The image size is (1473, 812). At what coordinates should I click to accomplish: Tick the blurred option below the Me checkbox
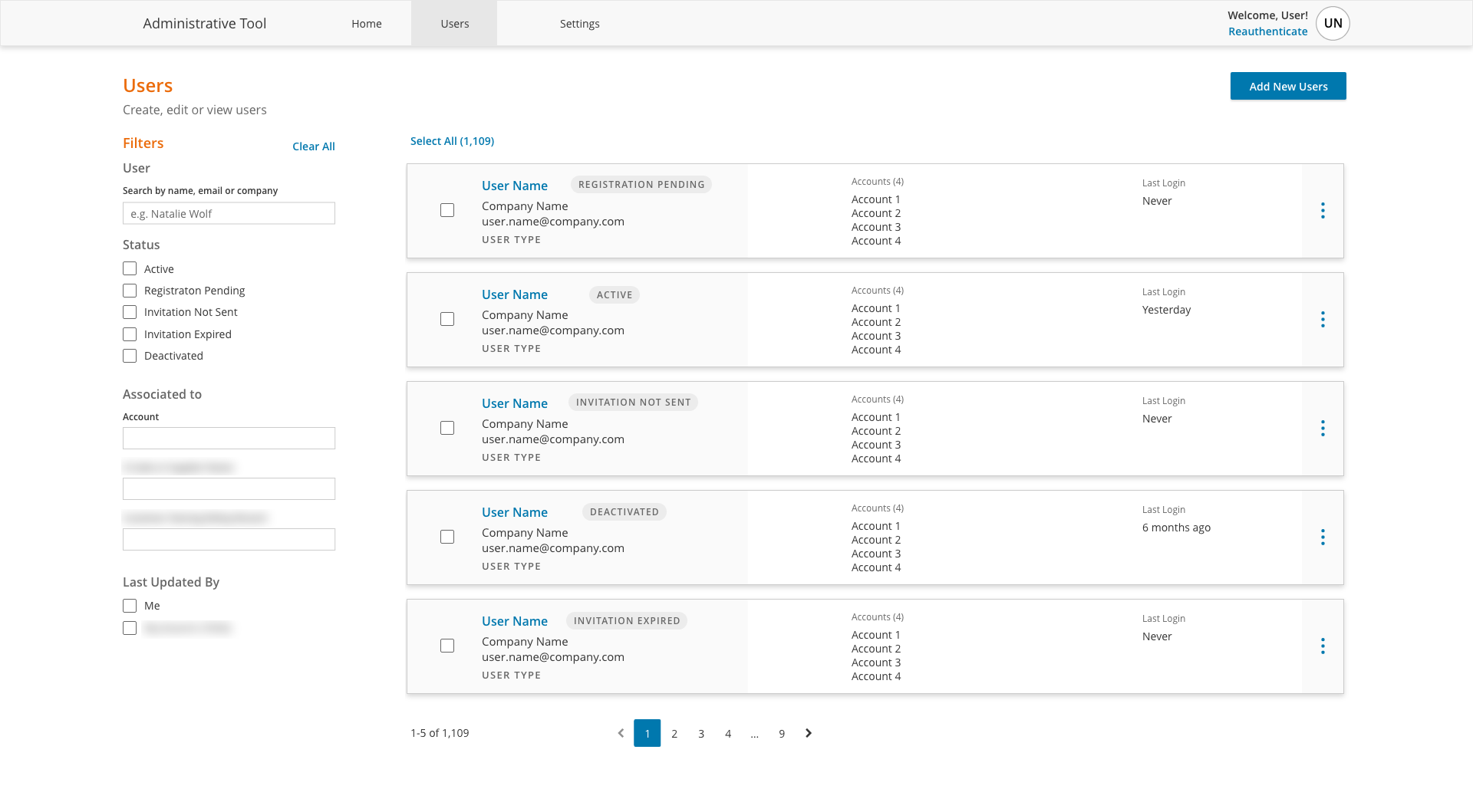pos(130,628)
